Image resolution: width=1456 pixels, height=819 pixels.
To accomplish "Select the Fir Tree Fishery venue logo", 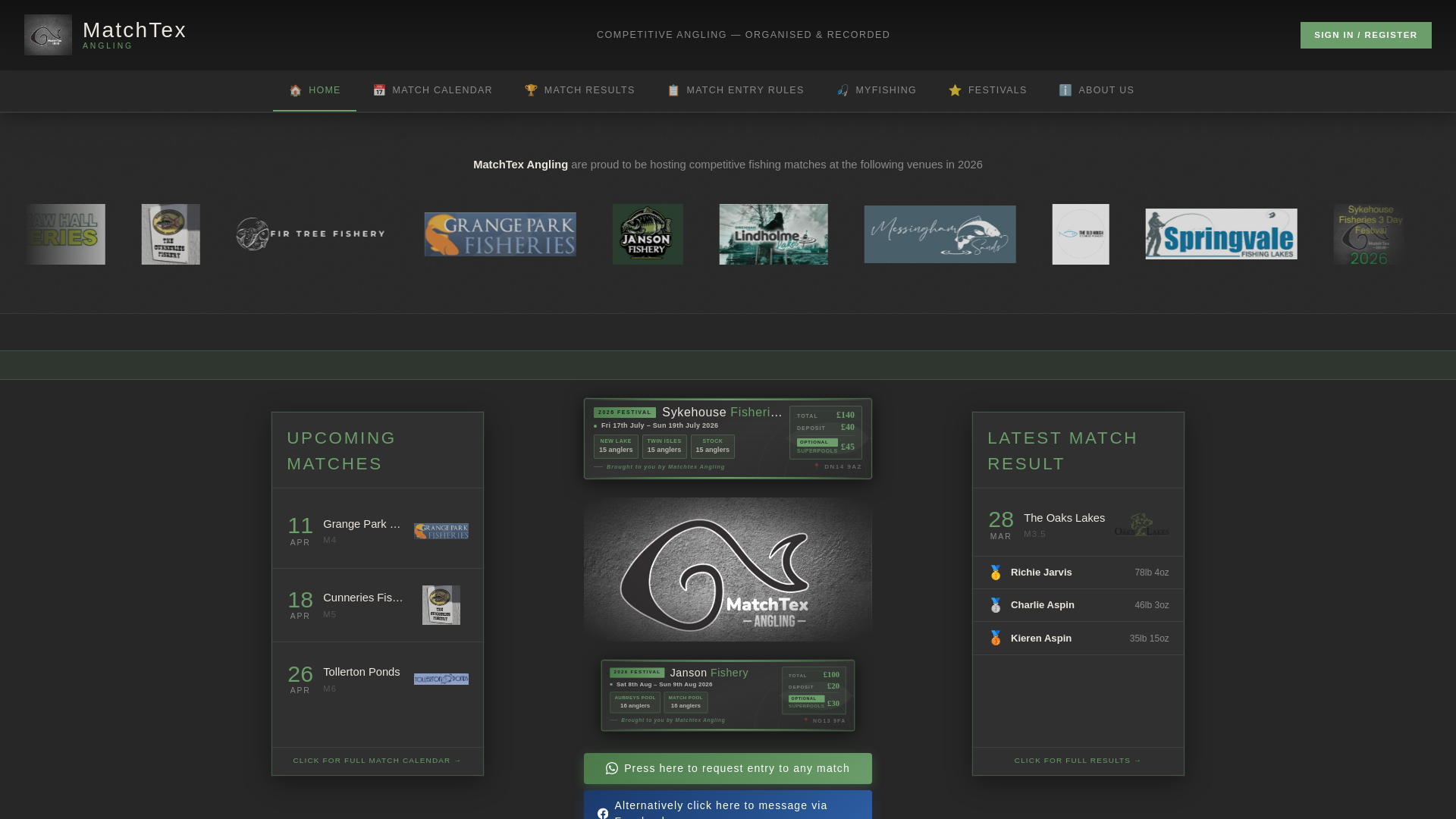I will tap(312, 234).
